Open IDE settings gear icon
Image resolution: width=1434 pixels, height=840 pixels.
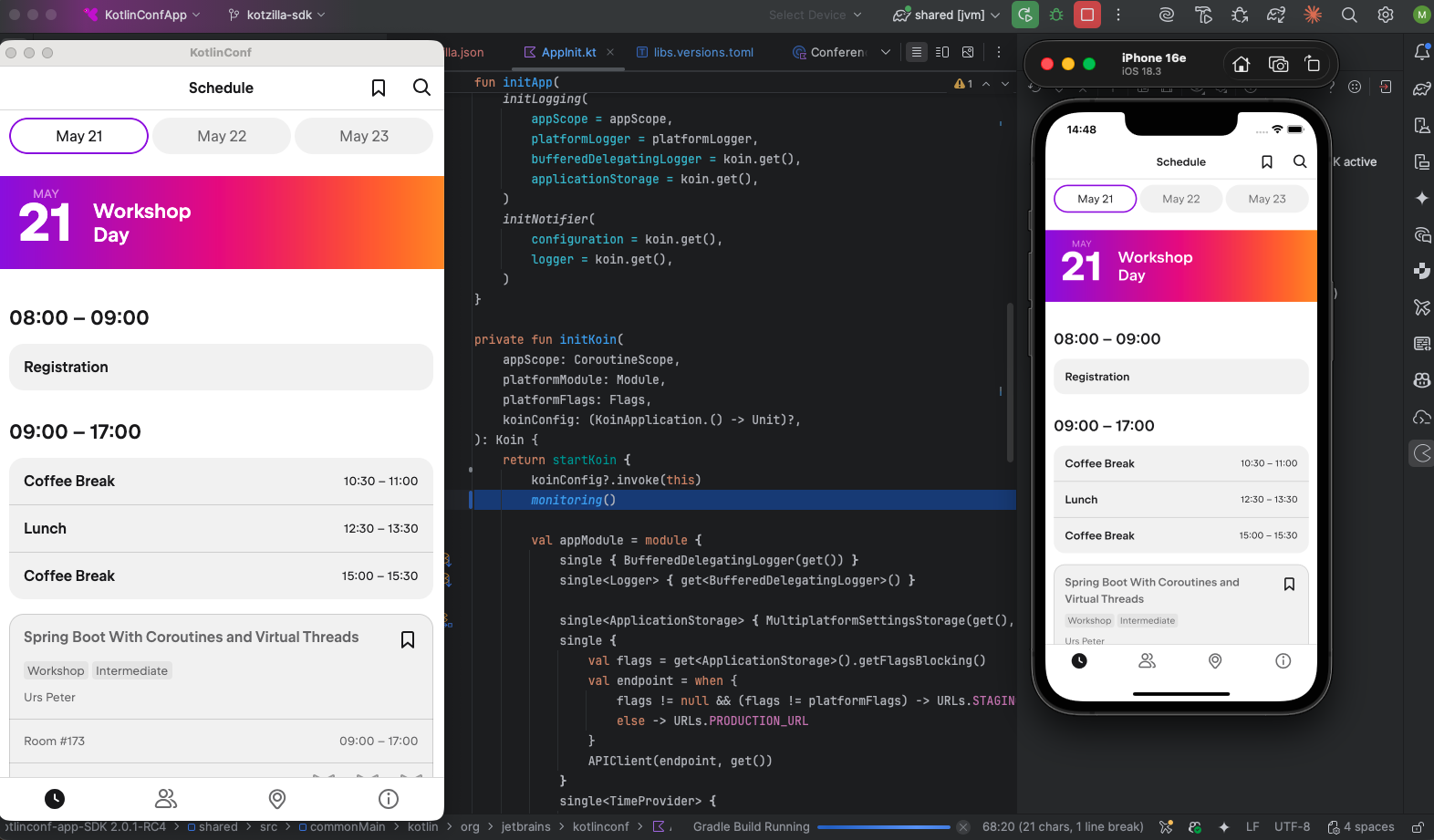1385,15
